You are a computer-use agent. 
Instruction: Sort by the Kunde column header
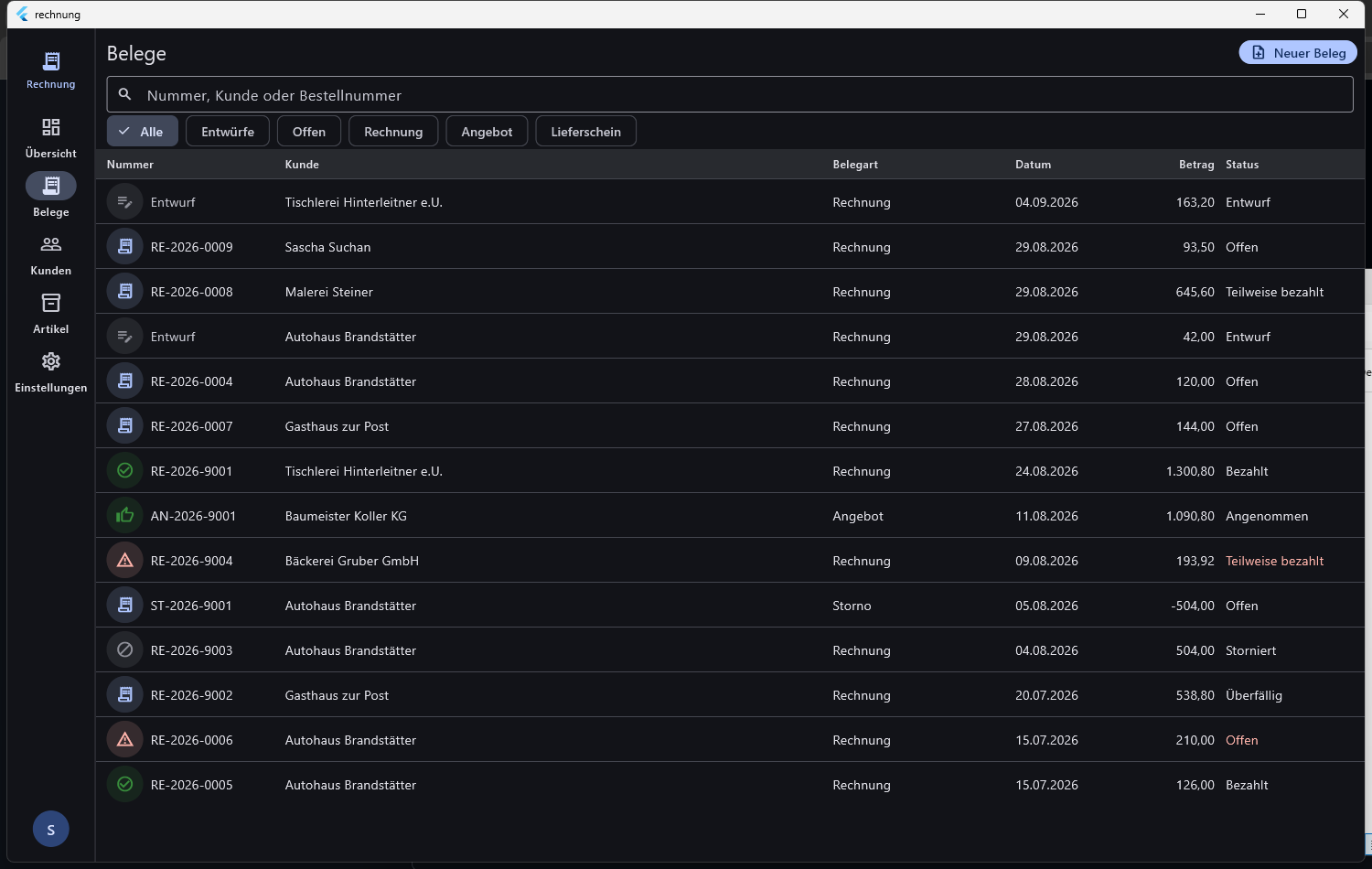tap(302, 165)
